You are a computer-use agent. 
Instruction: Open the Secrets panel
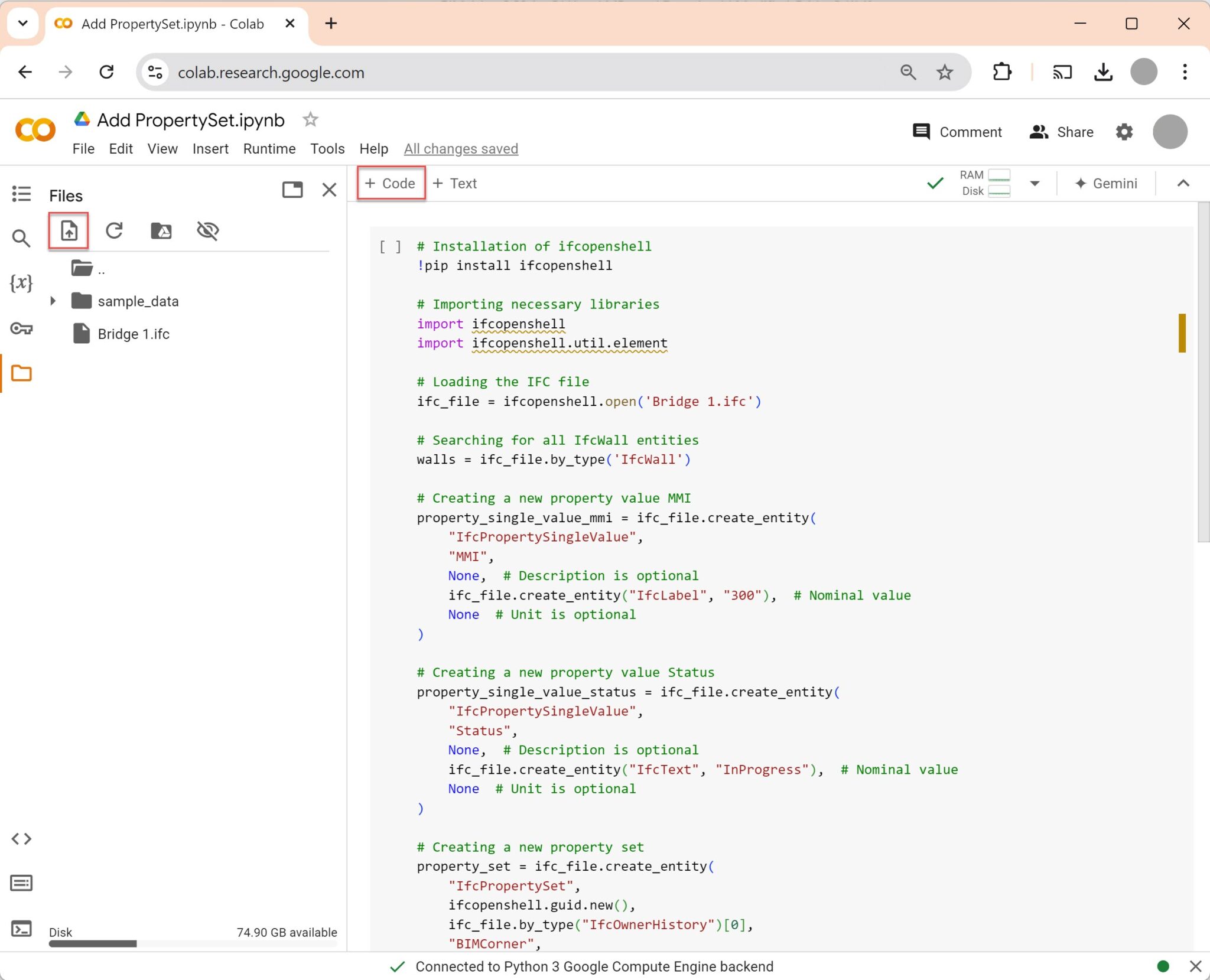click(21, 329)
